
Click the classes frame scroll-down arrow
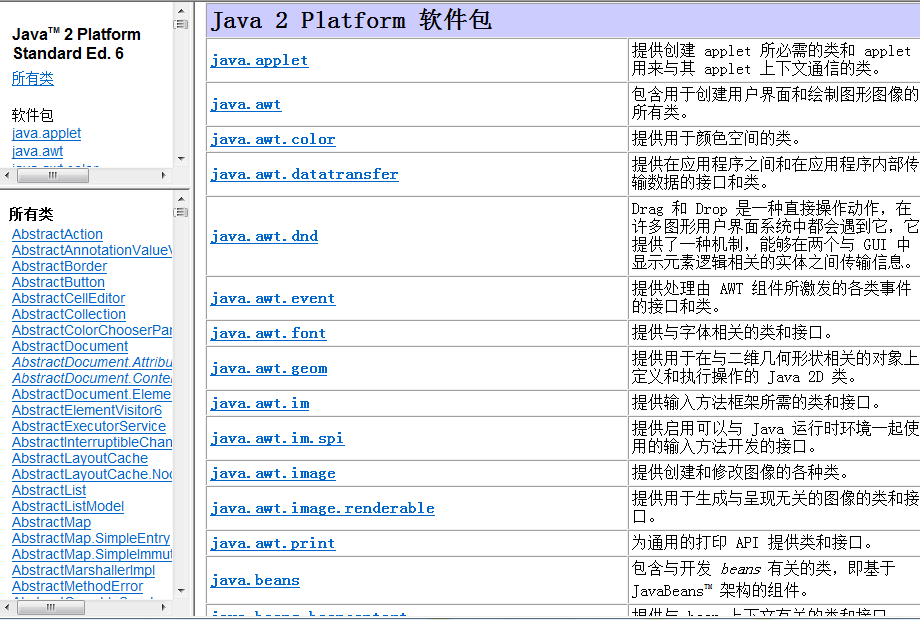coord(181,591)
